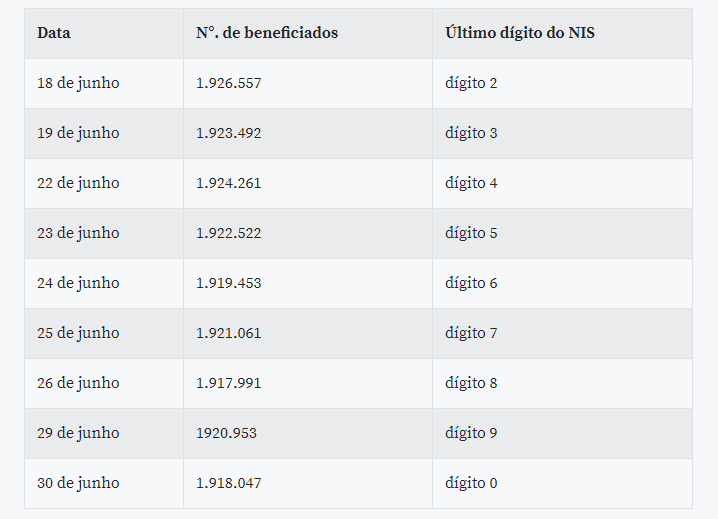Select the "26 de junho" date cell
Viewport: 718px width, 519px height.
pyautogui.click(x=78, y=383)
